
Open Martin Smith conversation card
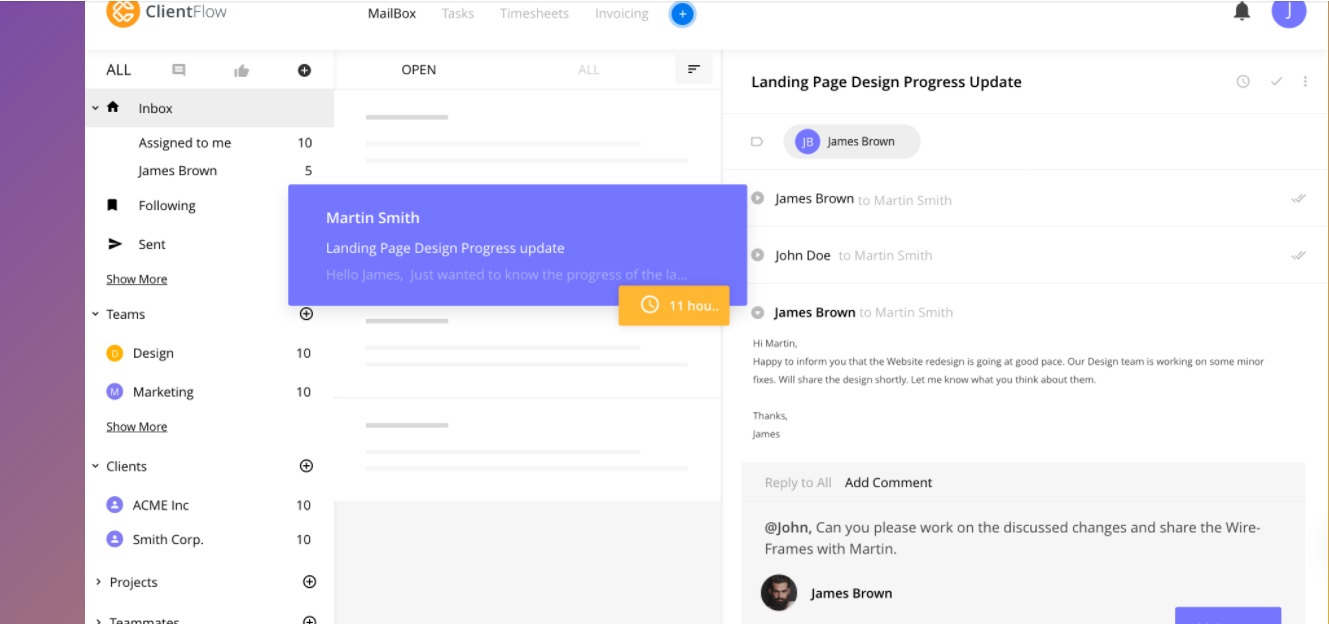517,245
